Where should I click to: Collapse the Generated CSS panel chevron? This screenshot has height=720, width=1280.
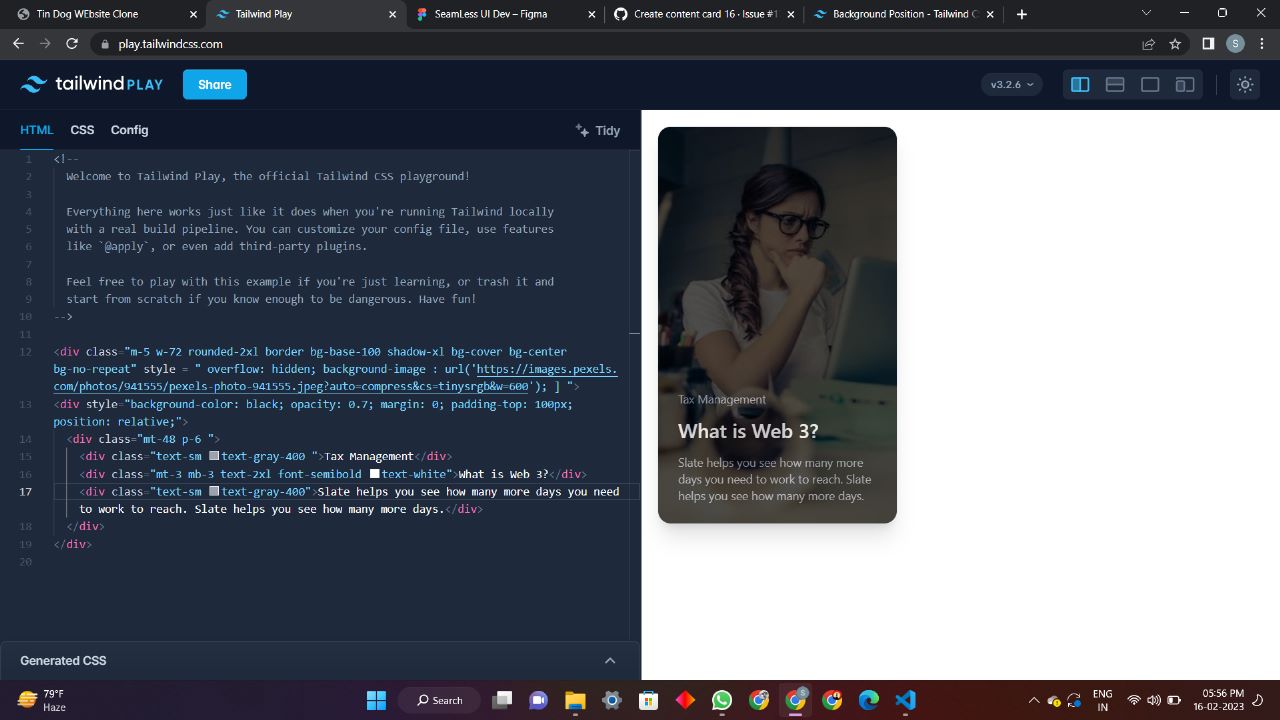609,660
